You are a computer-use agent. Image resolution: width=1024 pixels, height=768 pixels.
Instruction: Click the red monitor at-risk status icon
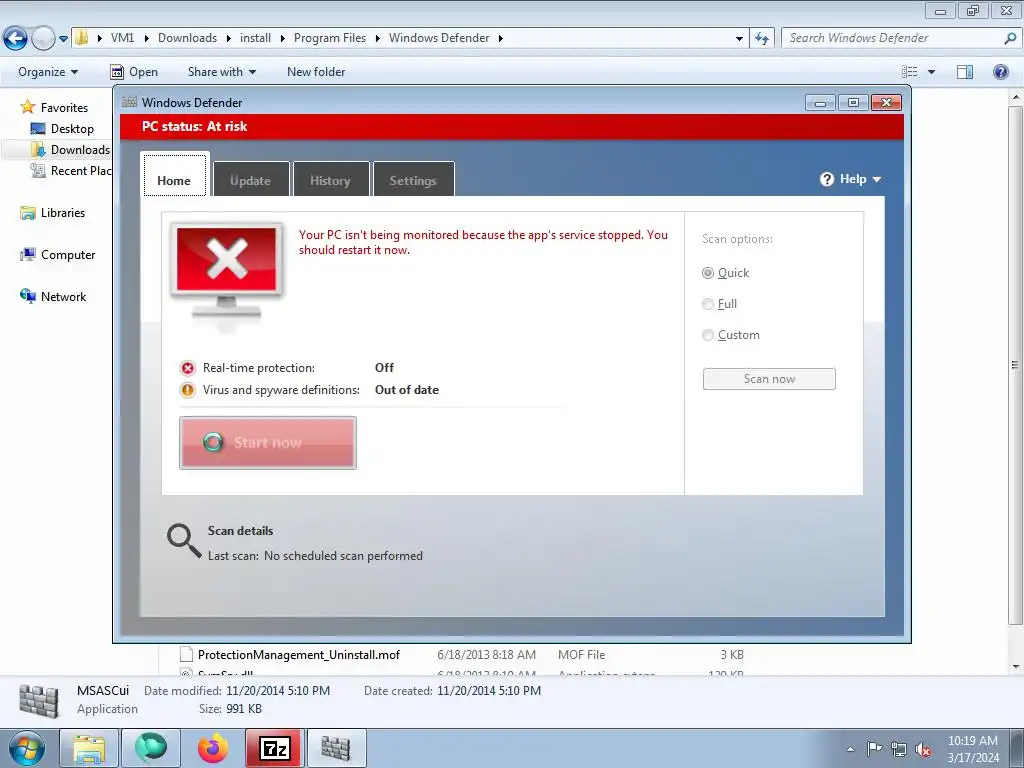(227, 271)
